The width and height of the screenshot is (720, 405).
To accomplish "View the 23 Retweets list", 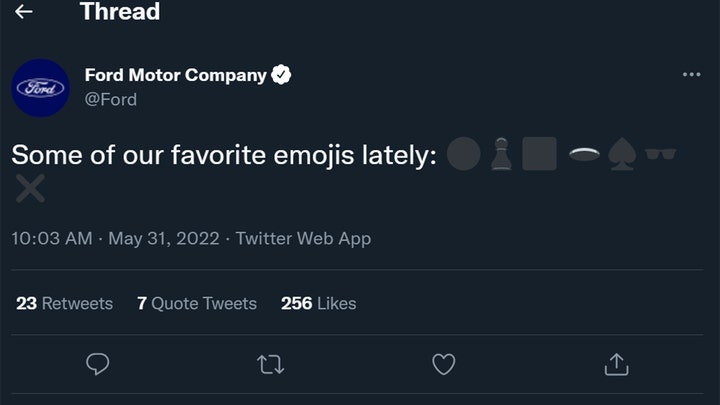I will coord(64,303).
